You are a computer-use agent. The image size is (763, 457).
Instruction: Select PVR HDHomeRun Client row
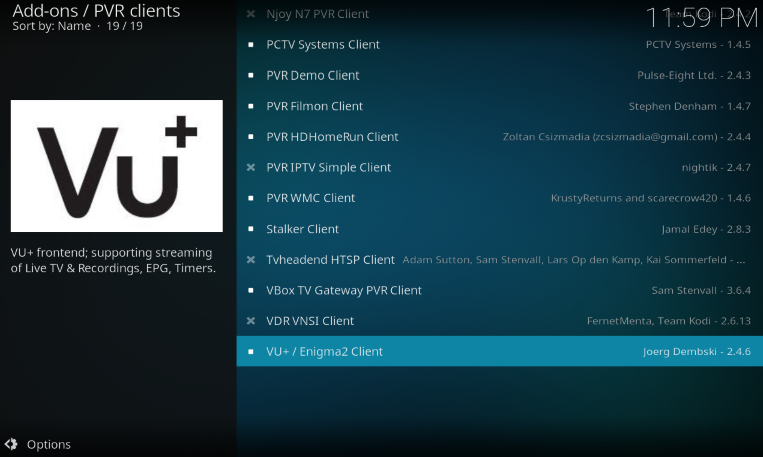coord(500,137)
